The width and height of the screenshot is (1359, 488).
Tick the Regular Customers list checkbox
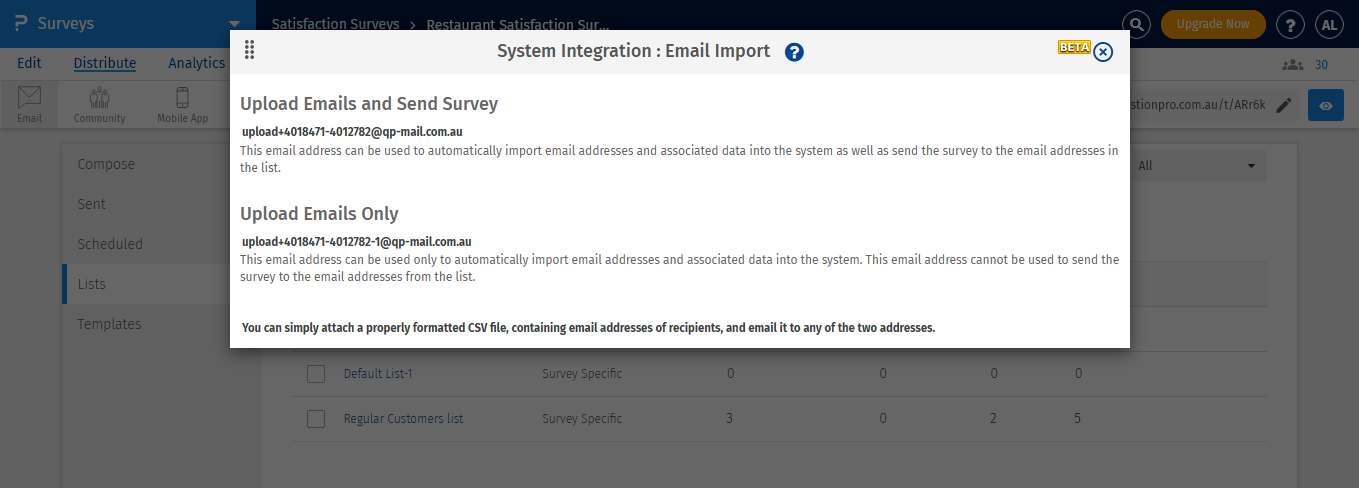click(316, 419)
